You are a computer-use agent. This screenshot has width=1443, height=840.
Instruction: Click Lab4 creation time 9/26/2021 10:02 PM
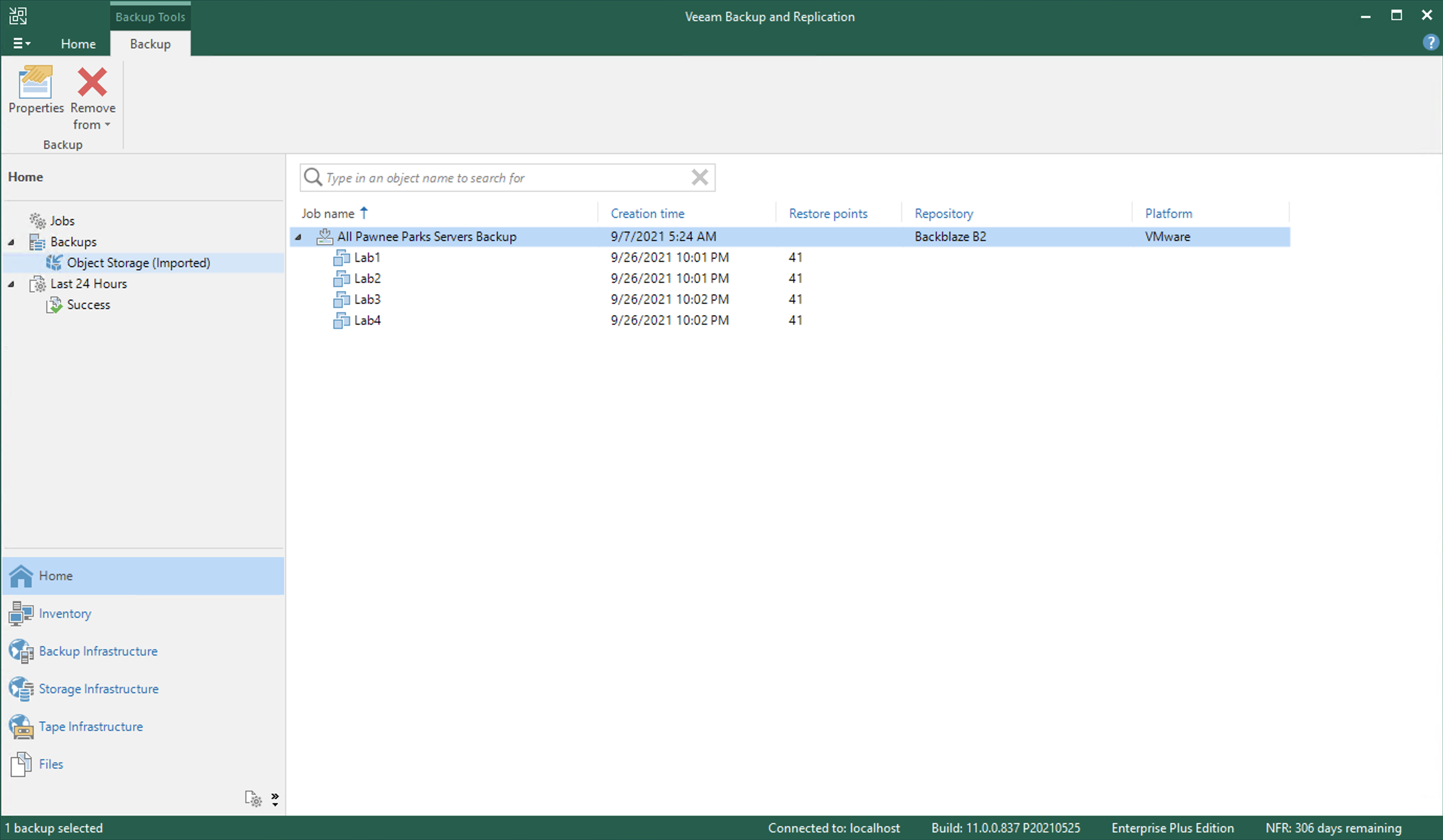coord(670,320)
